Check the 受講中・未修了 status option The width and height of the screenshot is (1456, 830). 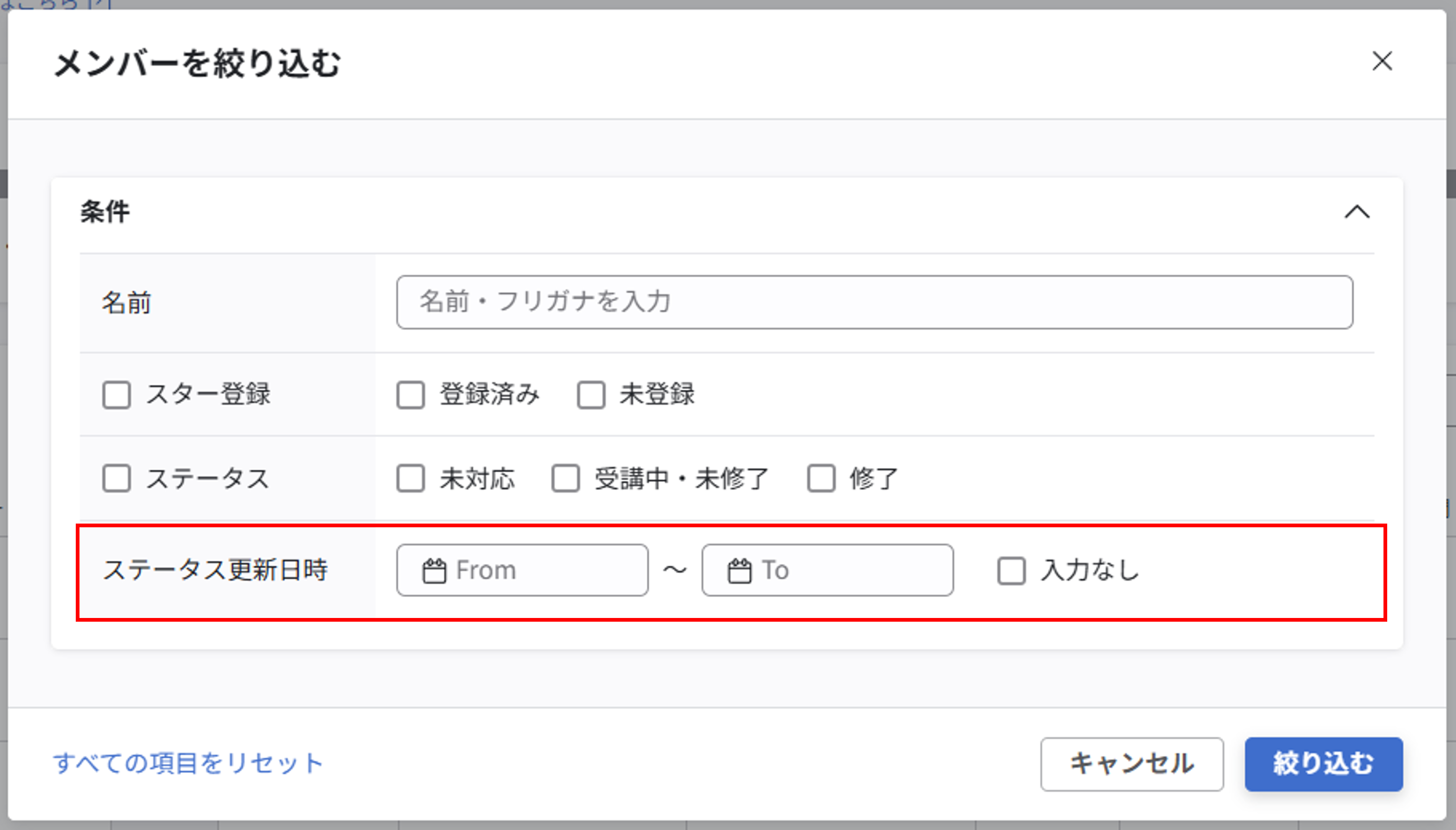(566, 478)
